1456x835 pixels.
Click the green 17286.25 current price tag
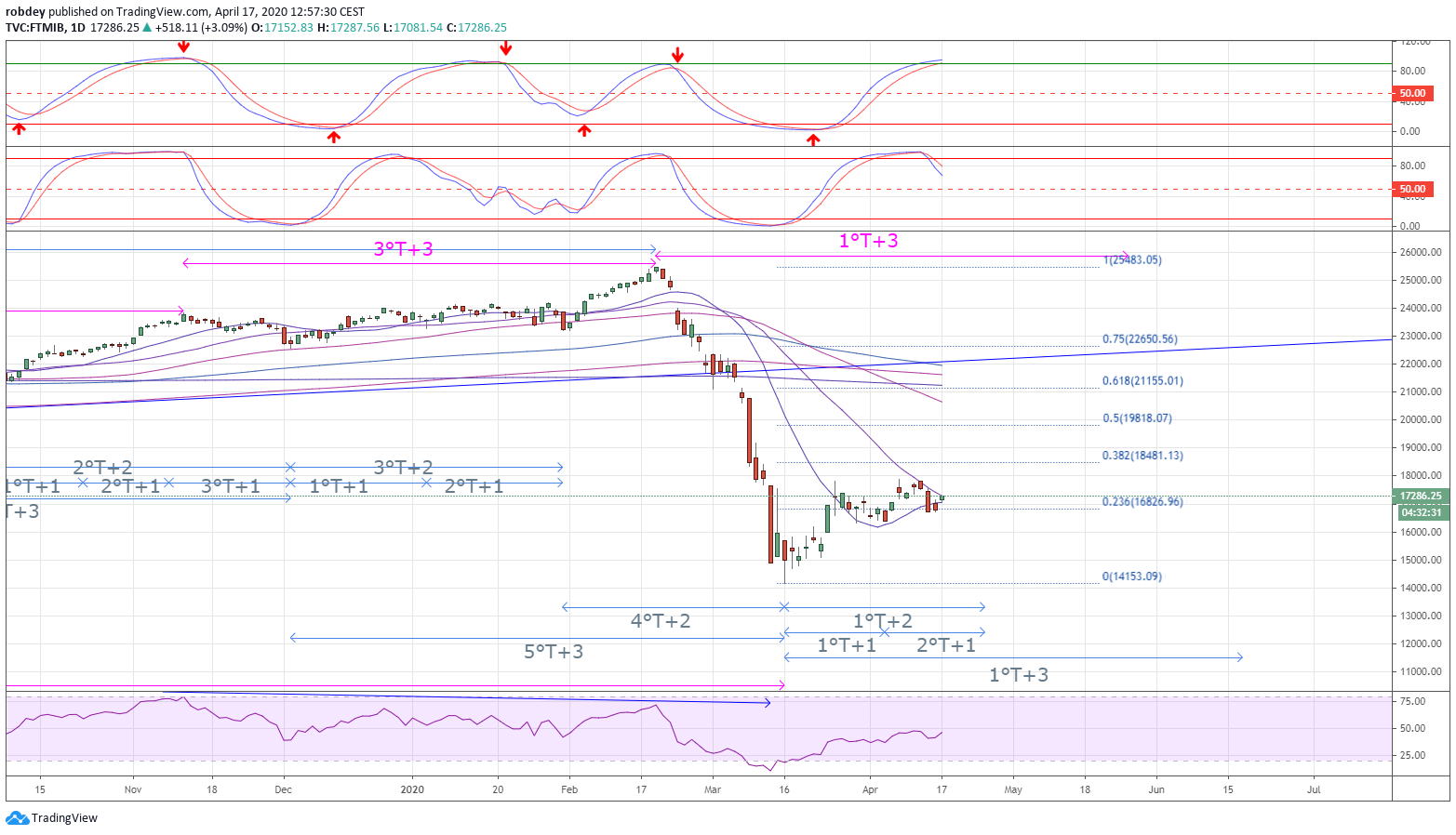[1420, 497]
